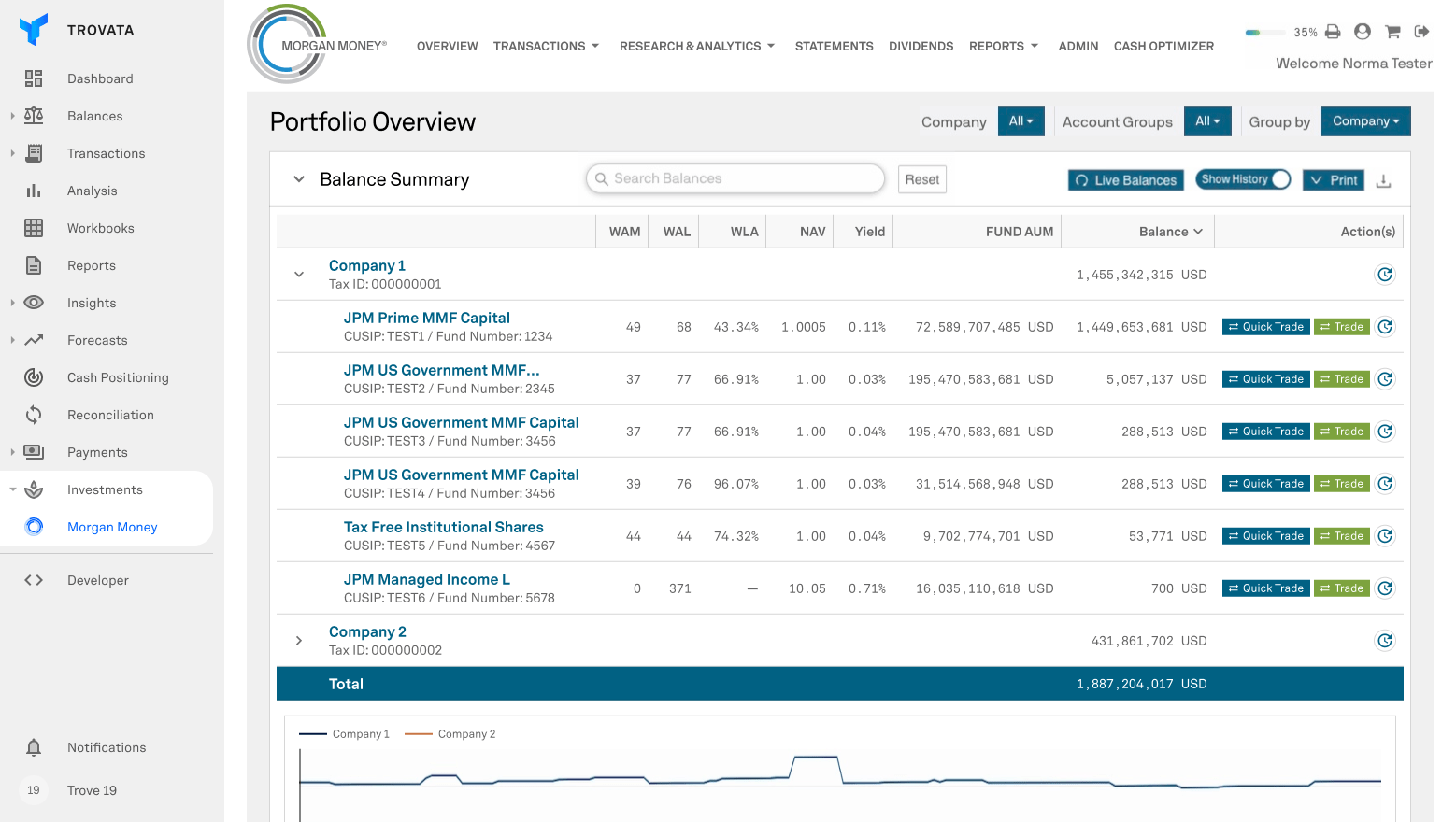
Task: Open the Account Groups All dropdown
Action: tap(1207, 121)
